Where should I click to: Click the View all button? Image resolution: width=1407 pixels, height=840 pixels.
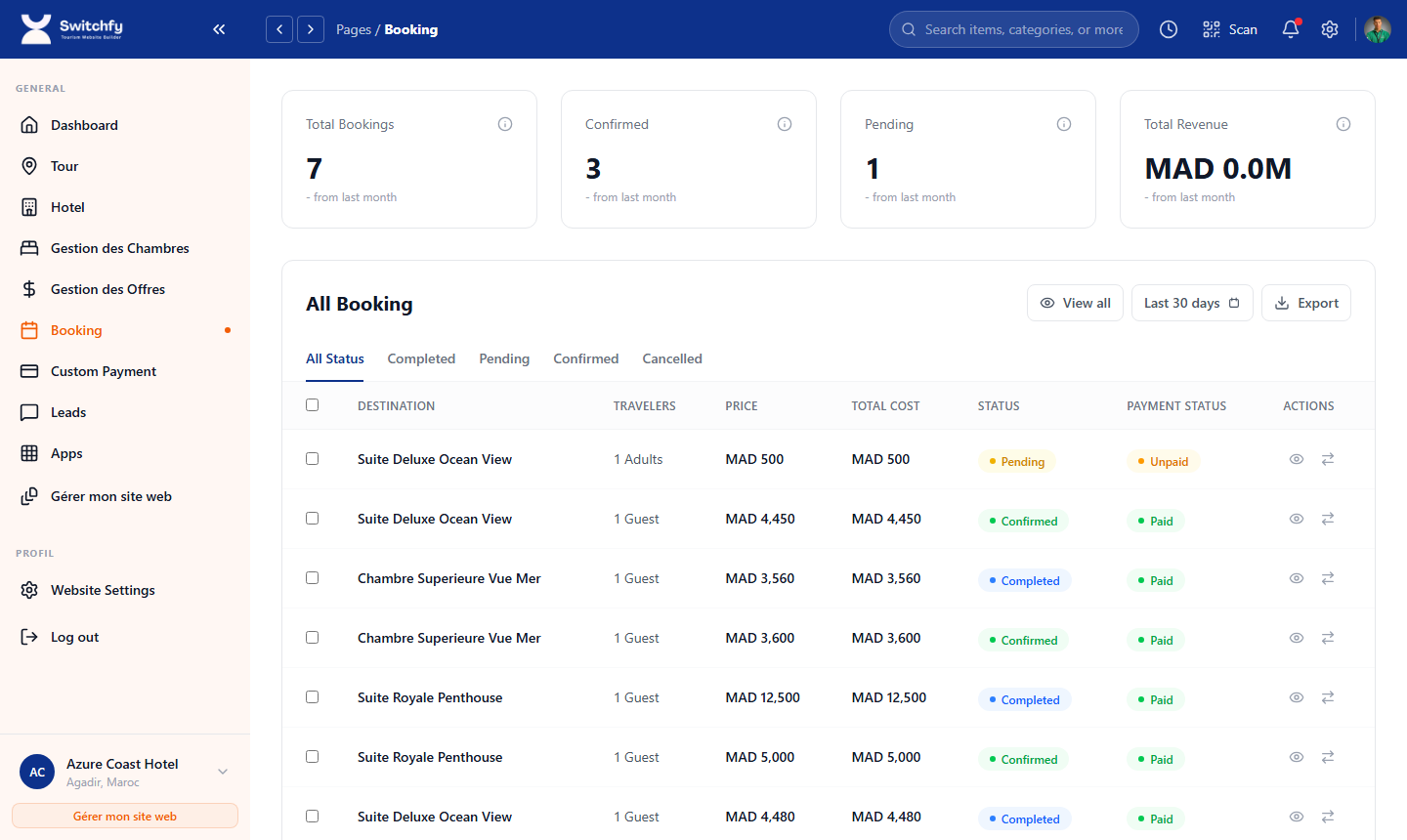pyautogui.click(x=1075, y=303)
